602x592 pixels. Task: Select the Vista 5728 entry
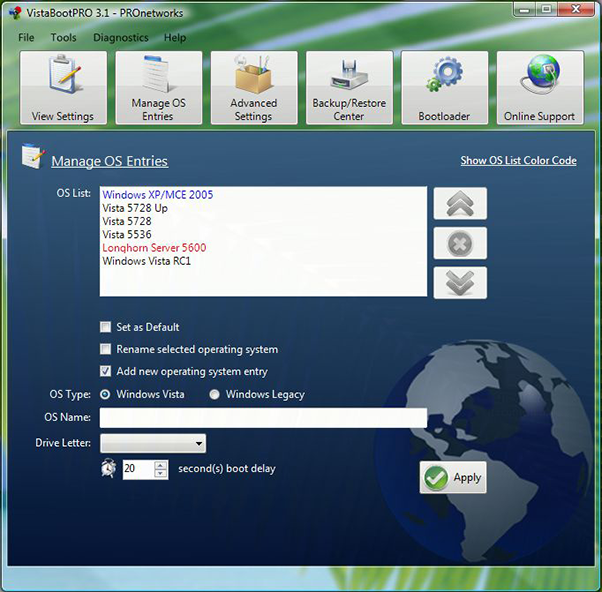[127, 222]
